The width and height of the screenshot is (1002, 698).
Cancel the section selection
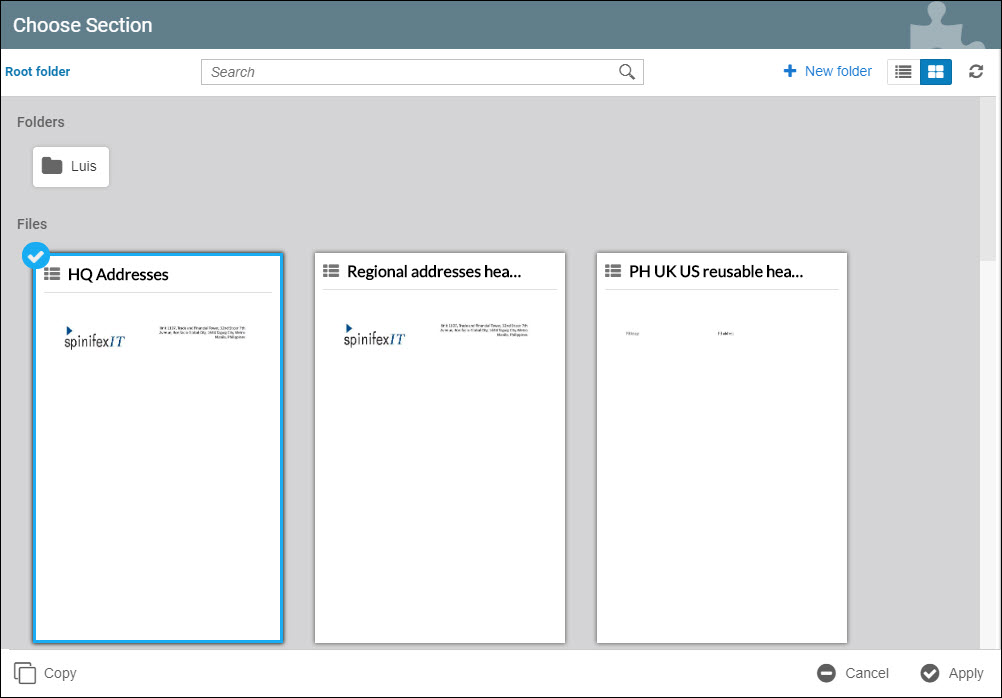[853, 674]
